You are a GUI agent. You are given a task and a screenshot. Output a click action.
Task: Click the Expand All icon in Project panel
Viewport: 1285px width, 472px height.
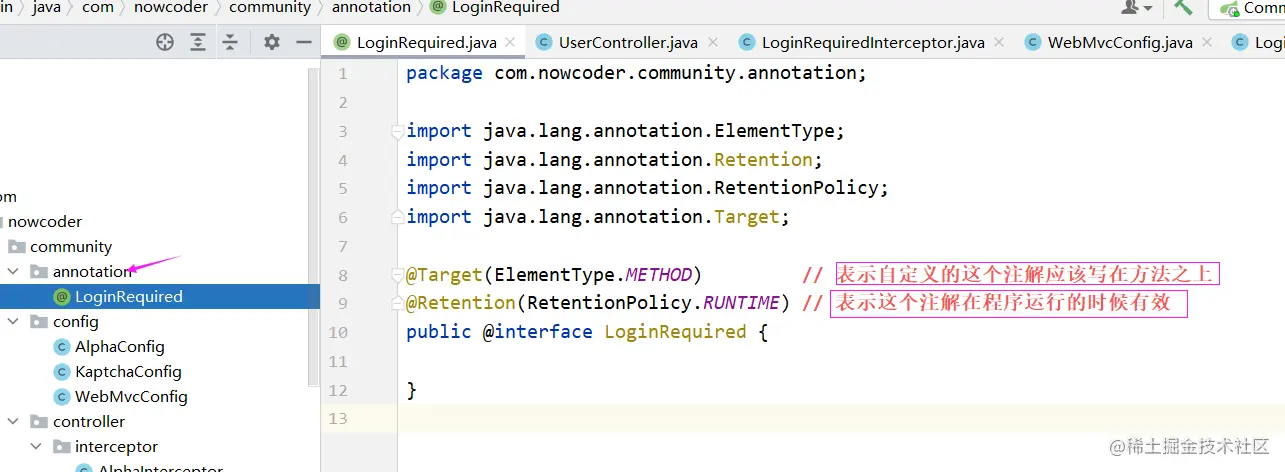coord(198,42)
